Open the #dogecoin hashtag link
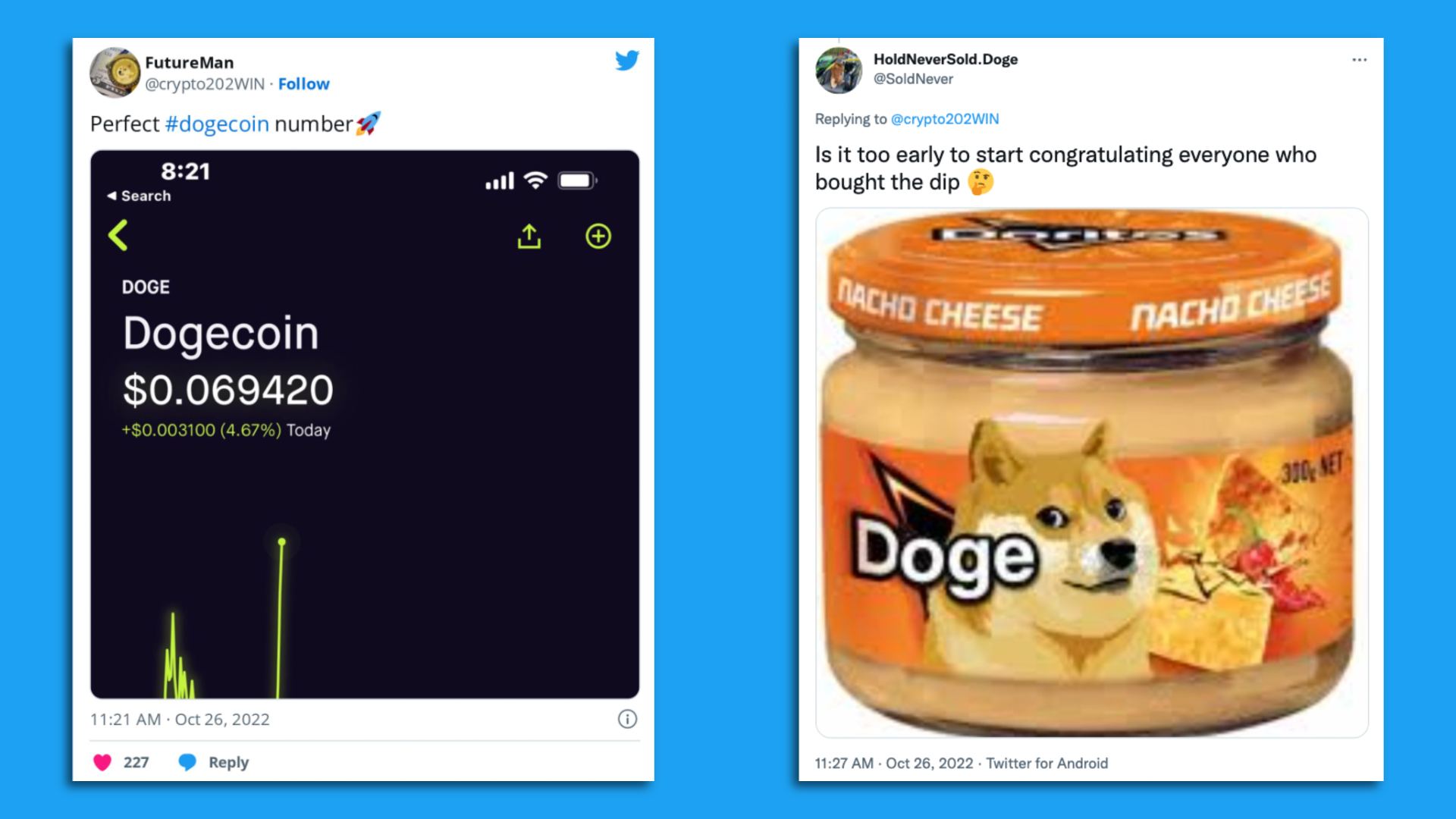Screen dimensions: 1456x819 click(x=217, y=124)
